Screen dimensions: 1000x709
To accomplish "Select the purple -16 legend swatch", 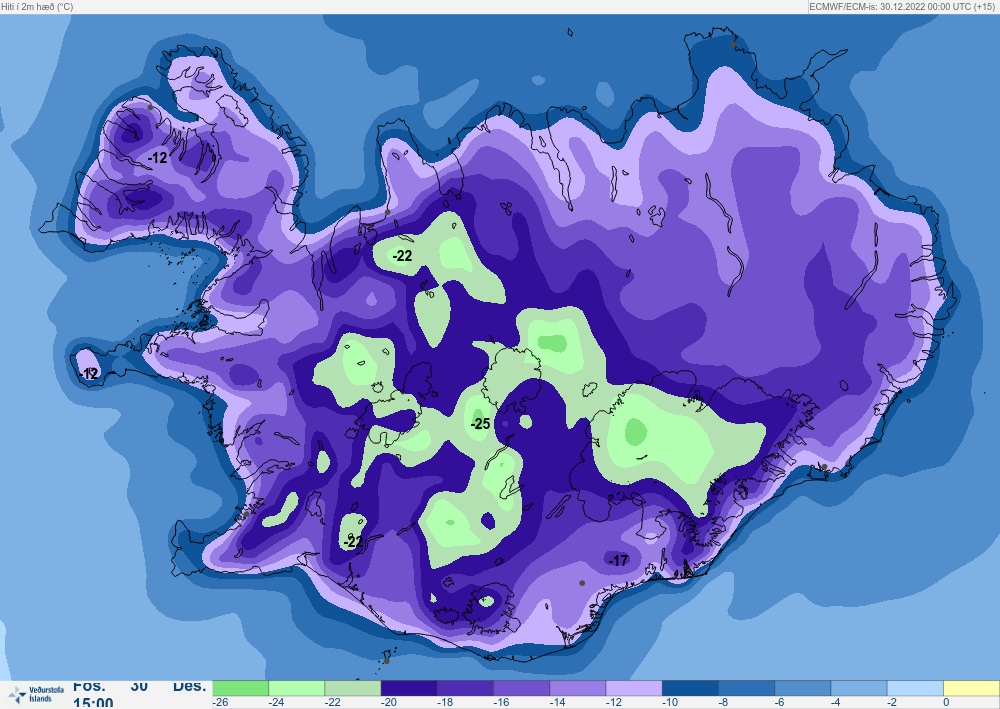I will [x=521, y=688].
